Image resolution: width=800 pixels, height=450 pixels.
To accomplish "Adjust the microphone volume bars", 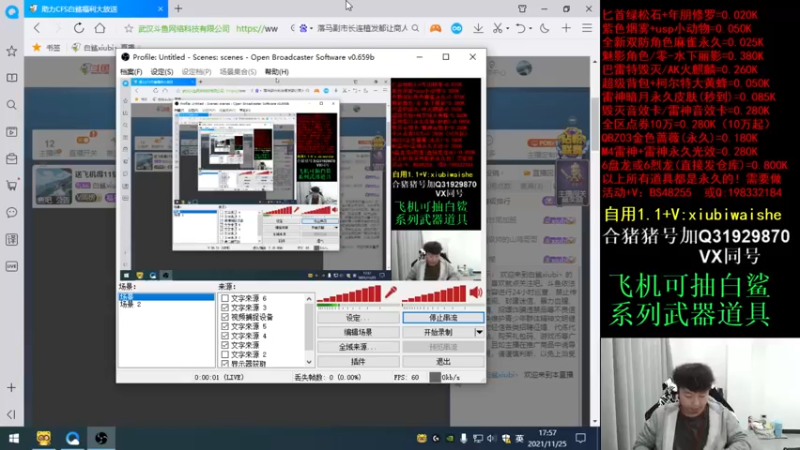I will pos(349,294).
